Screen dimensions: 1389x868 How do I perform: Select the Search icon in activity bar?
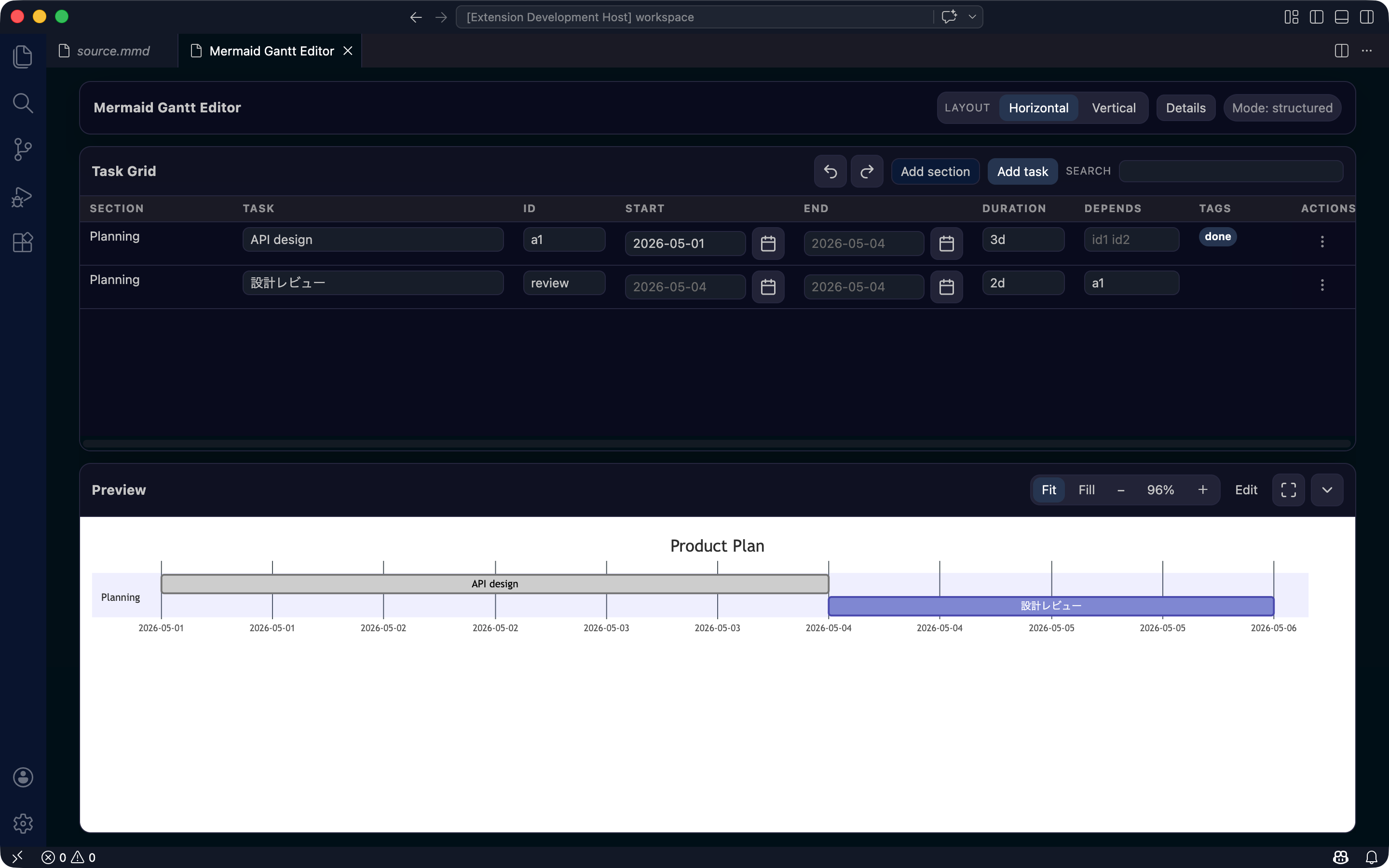[22, 103]
